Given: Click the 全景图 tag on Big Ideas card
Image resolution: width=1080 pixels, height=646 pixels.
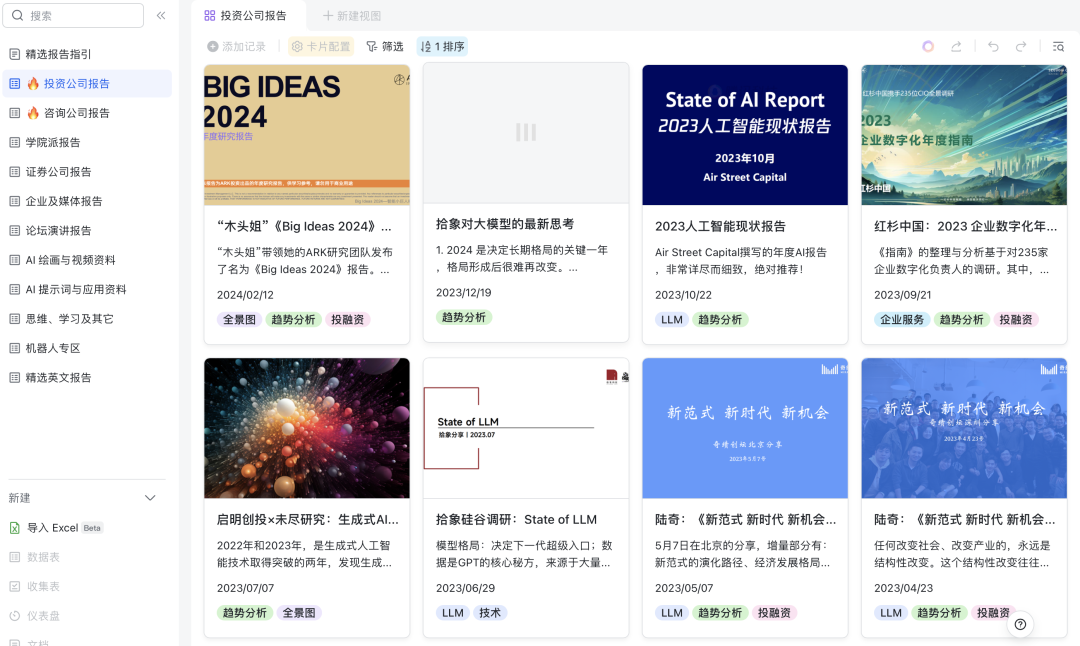Looking at the screenshot, I should pos(239,320).
